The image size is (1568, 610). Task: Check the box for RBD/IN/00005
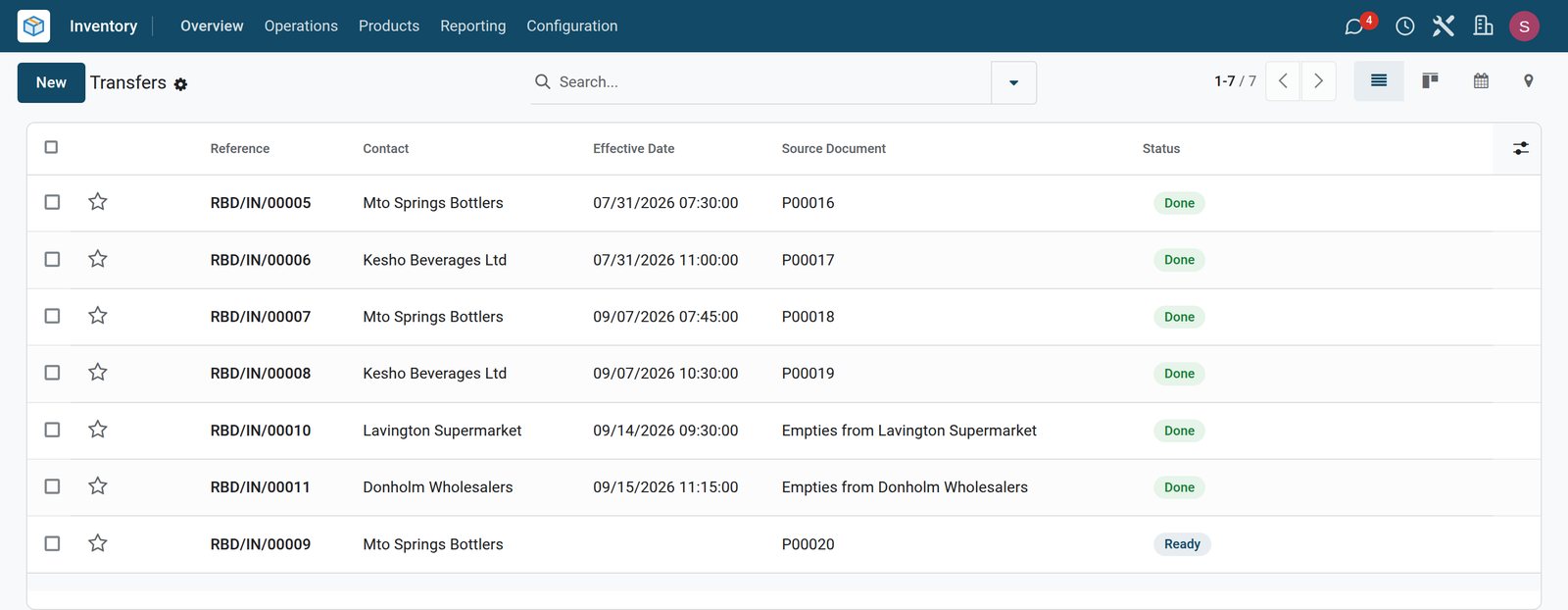[52, 202]
